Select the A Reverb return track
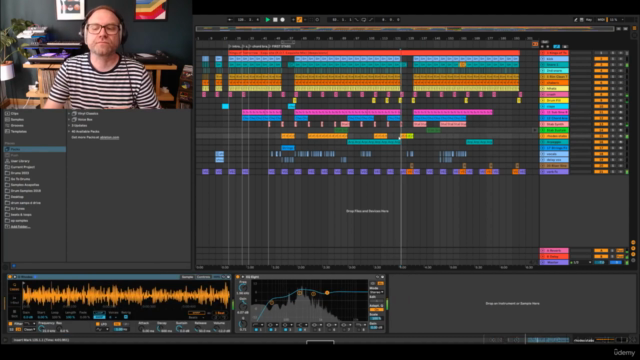Viewport: 640px width, 360px height. pyautogui.click(x=554, y=251)
